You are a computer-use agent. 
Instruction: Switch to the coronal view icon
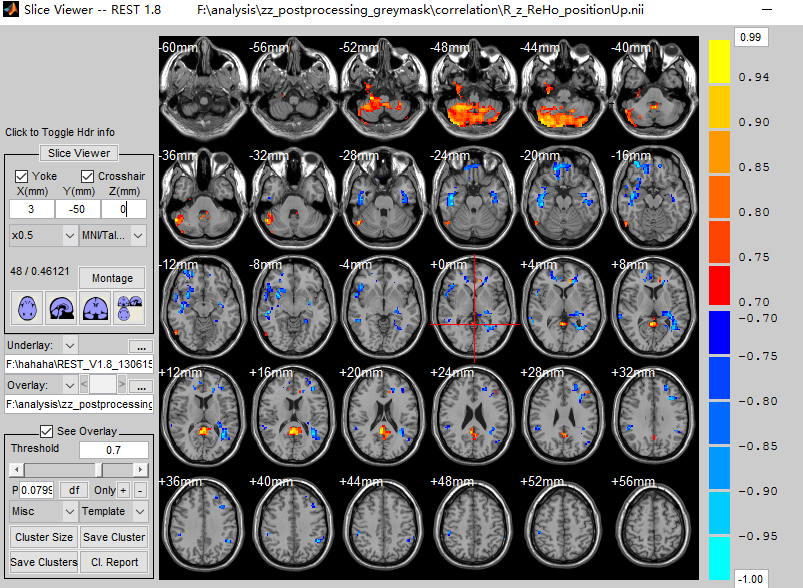[x=95, y=308]
